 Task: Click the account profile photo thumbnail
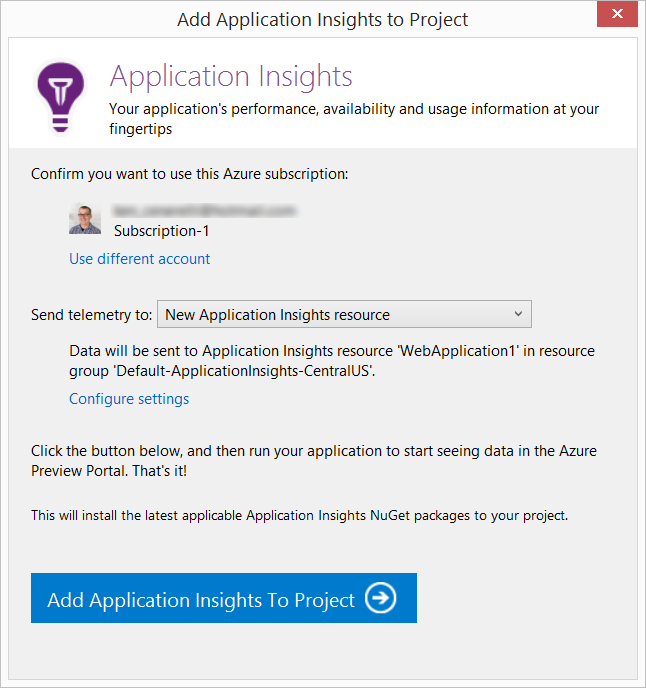click(85, 219)
